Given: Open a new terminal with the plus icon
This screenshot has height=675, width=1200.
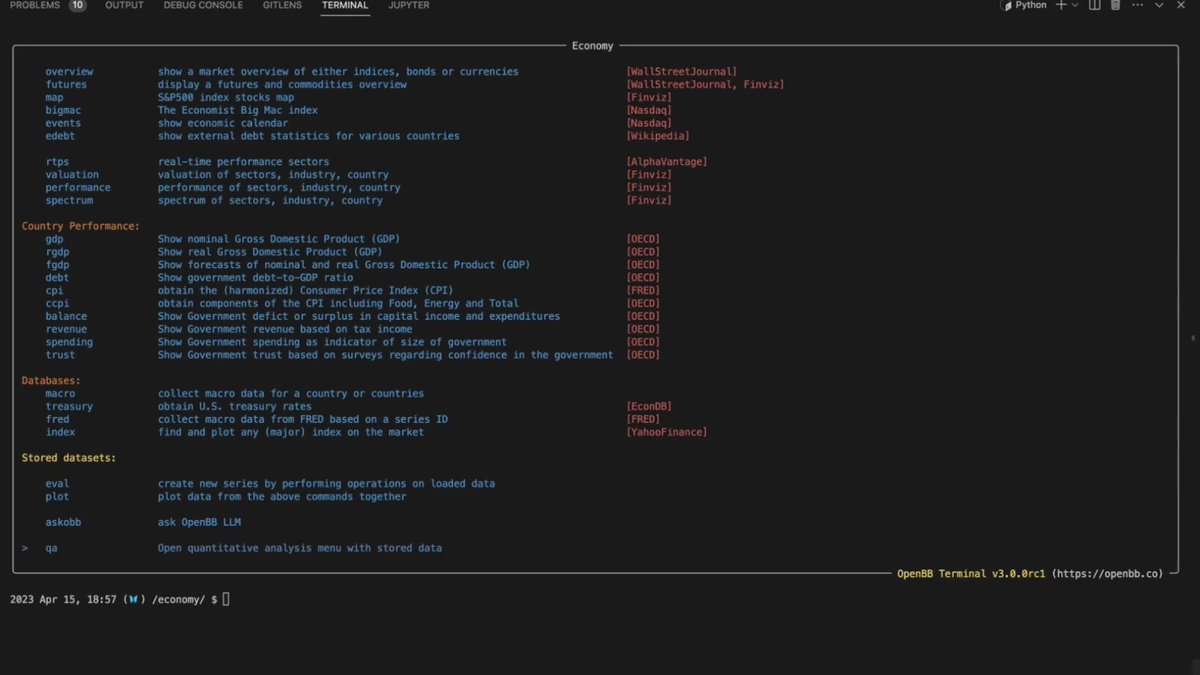Looking at the screenshot, I should click(x=1061, y=5).
